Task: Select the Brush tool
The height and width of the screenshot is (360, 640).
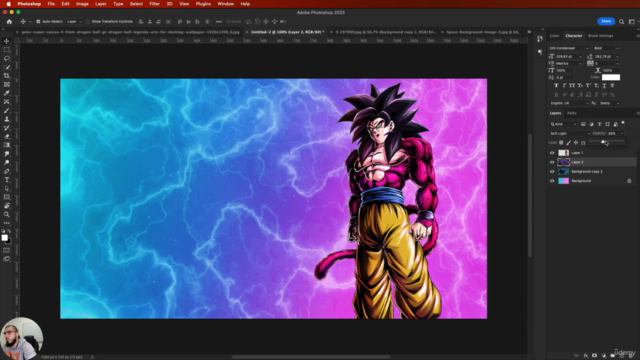Action: (x=7, y=111)
